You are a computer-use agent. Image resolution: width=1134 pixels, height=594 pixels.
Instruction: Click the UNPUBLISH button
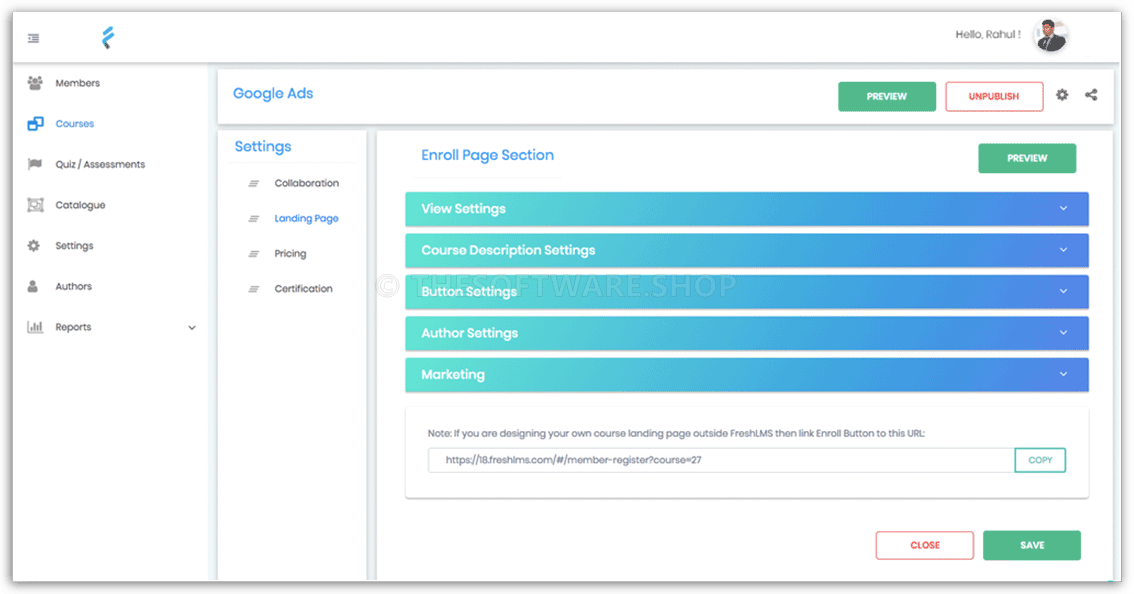(994, 96)
